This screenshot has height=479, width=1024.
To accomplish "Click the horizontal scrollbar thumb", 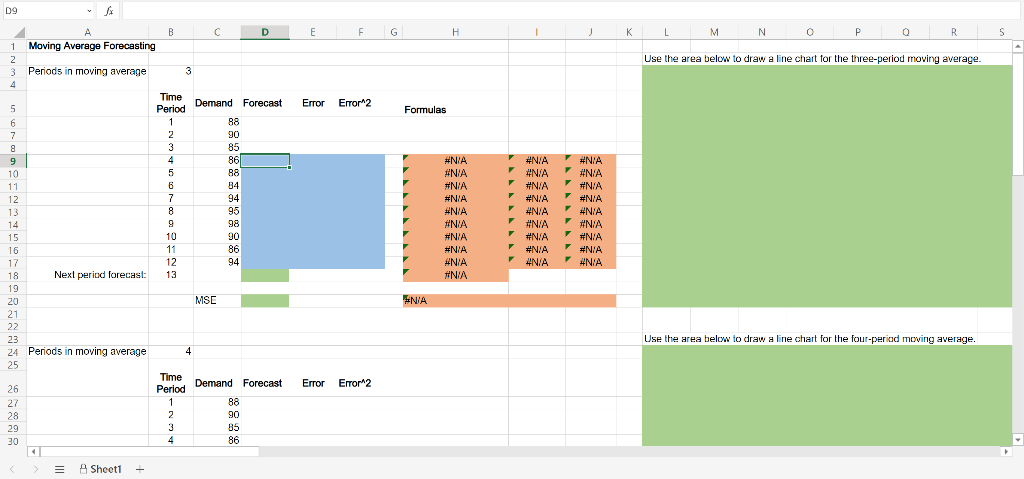I will pos(150,452).
